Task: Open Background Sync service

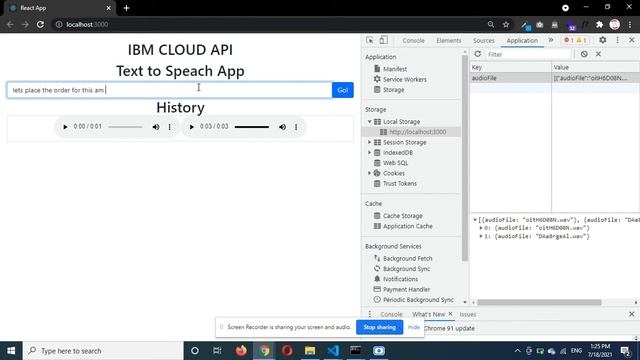Action: pos(406,269)
